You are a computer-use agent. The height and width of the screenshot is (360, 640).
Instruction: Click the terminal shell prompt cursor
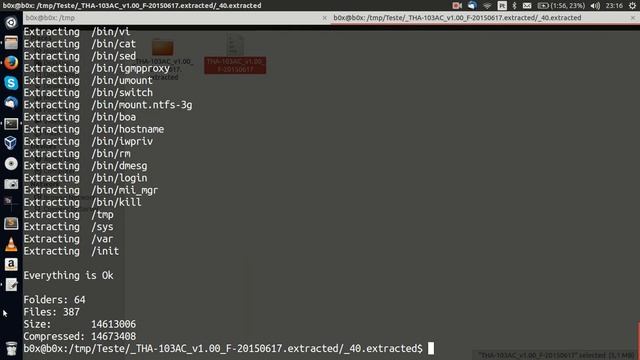tap(431, 349)
